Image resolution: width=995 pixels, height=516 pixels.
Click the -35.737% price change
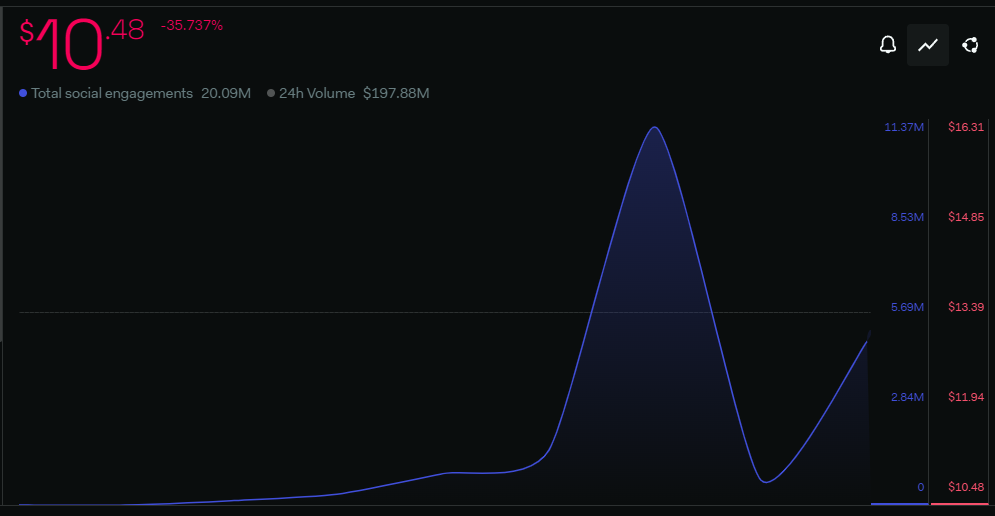coord(192,25)
